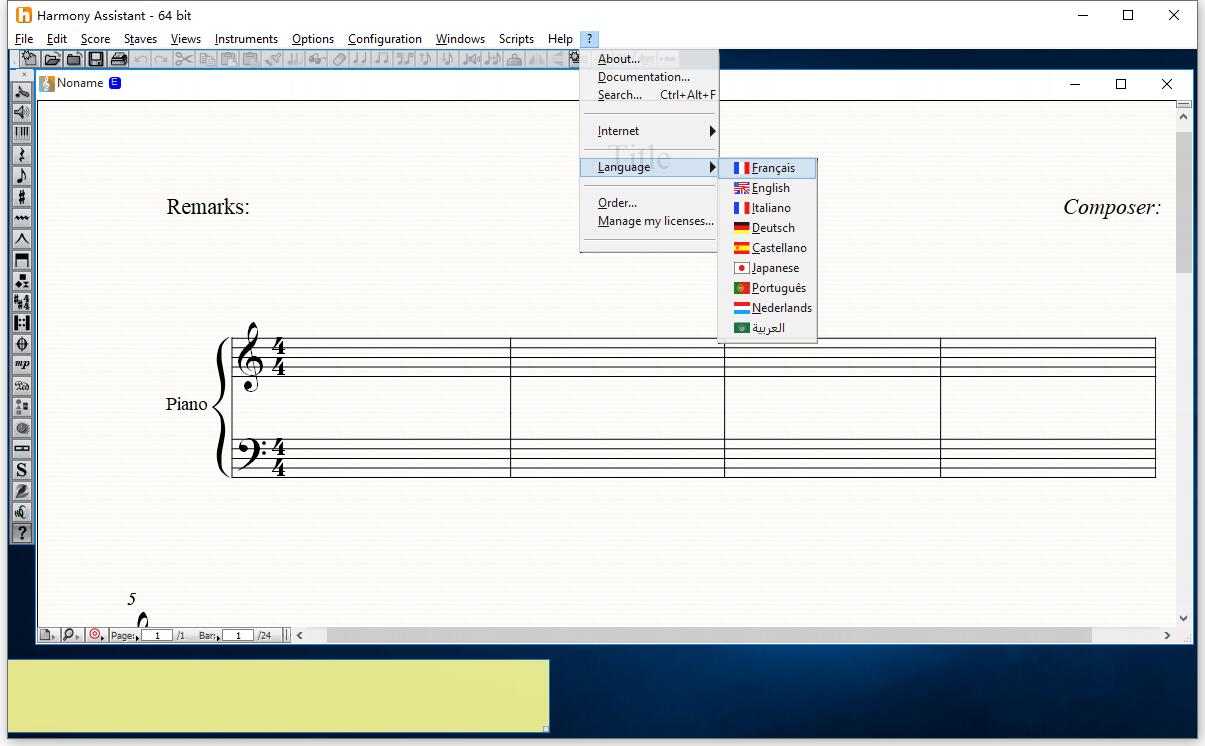The image size is (1205, 746).
Task: Open the key signature palette
Action: click(x=22, y=301)
